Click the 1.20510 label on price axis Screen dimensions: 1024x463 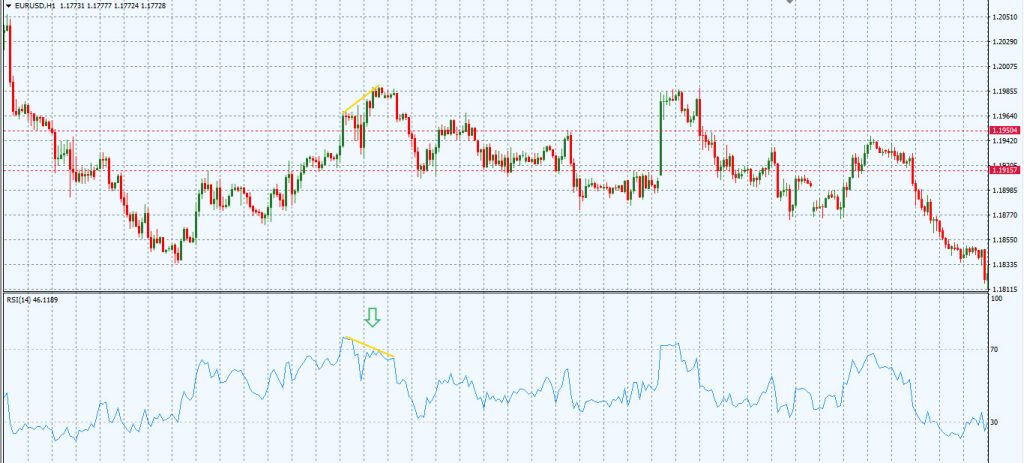(x=1004, y=17)
